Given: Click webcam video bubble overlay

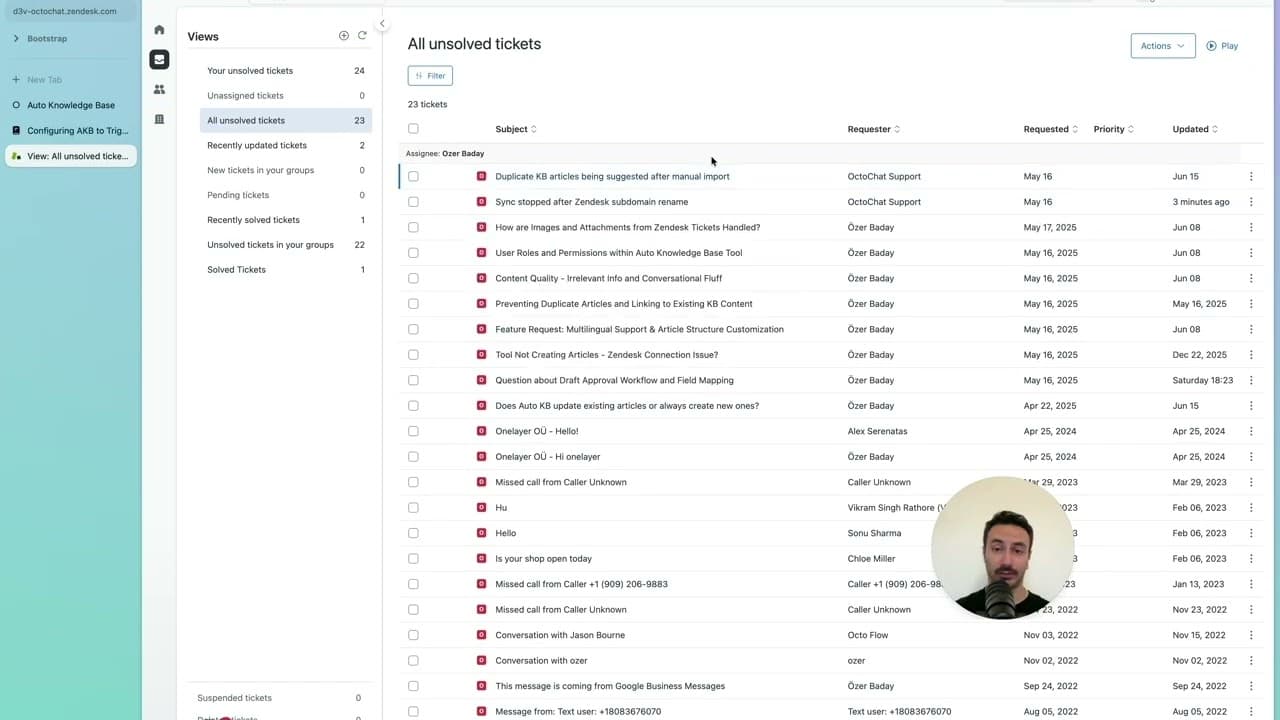Looking at the screenshot, I should (1002, 547).
